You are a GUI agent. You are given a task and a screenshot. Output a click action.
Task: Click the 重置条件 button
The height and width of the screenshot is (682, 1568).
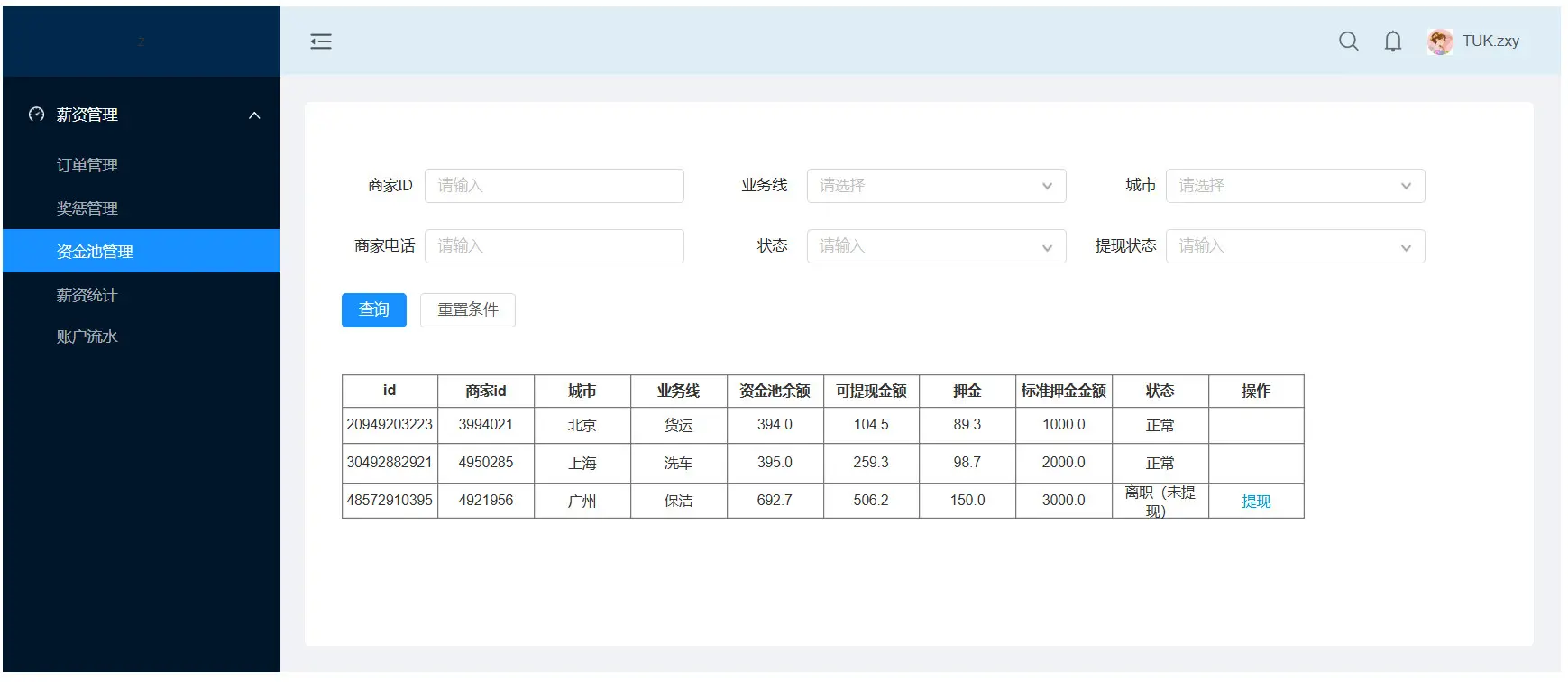(467, 310)
